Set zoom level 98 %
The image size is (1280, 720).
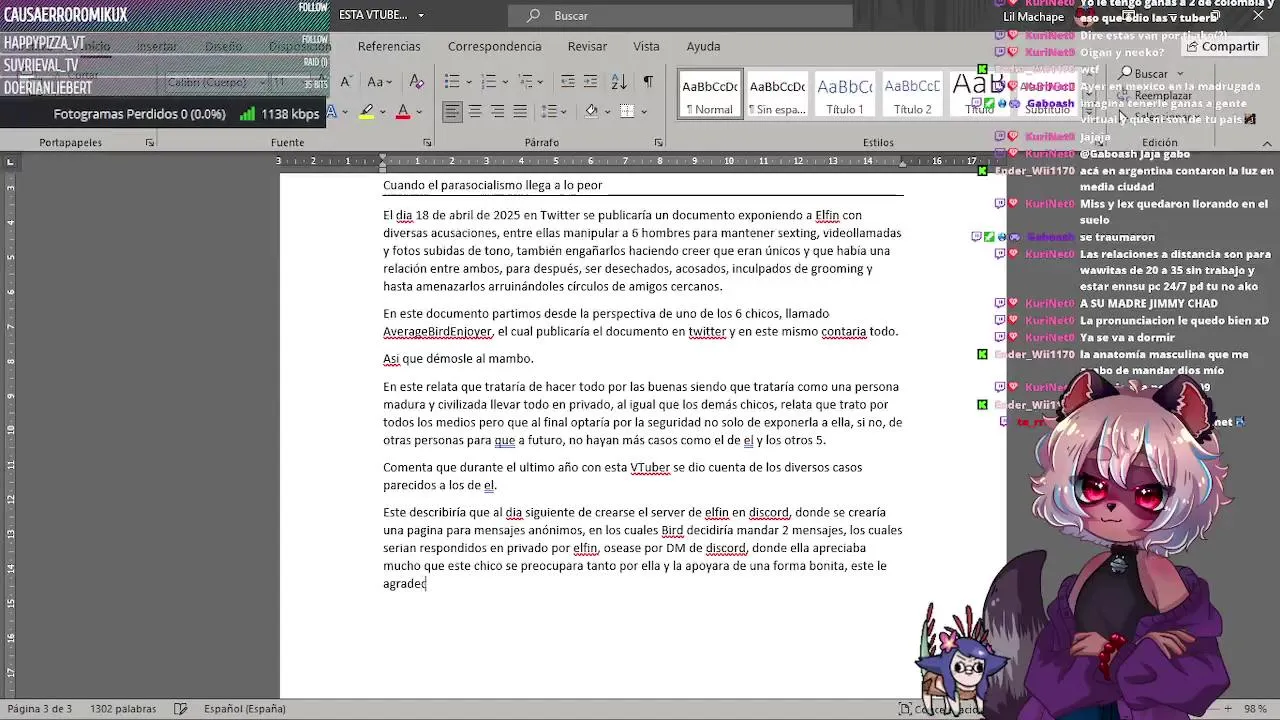point(1255,709)
